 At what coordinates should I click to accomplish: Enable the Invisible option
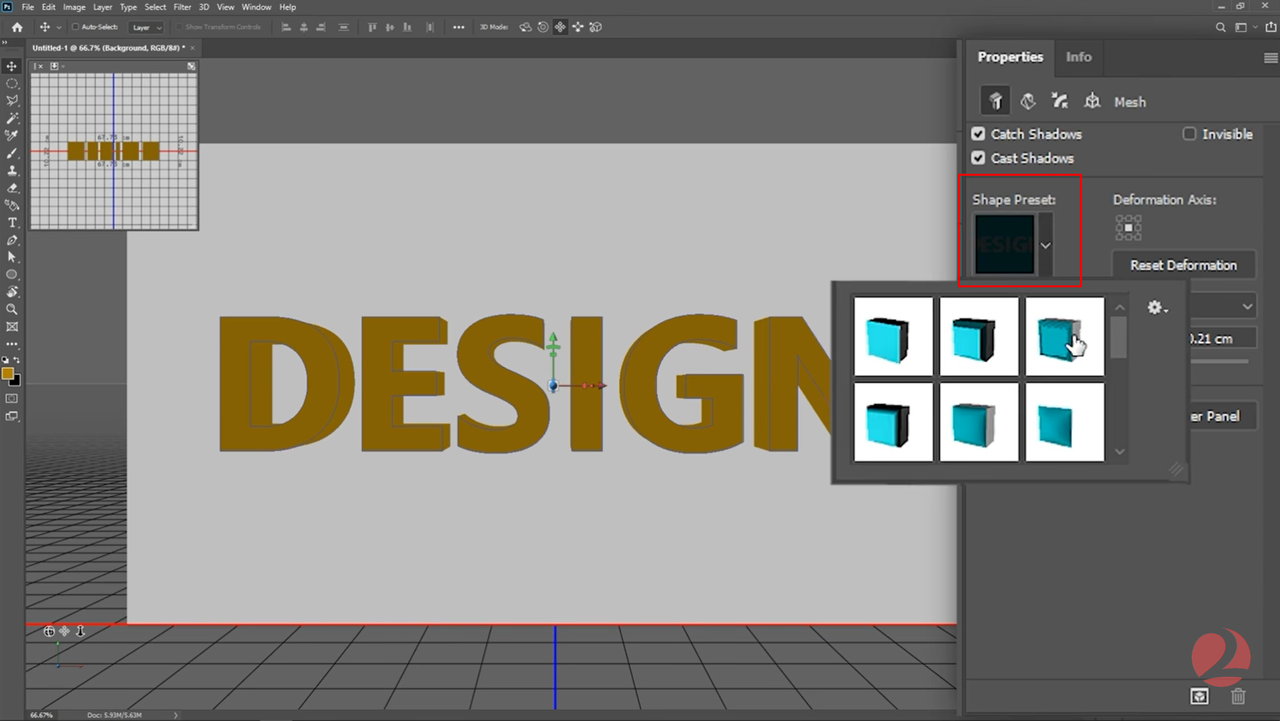(x=1189, y=133)
